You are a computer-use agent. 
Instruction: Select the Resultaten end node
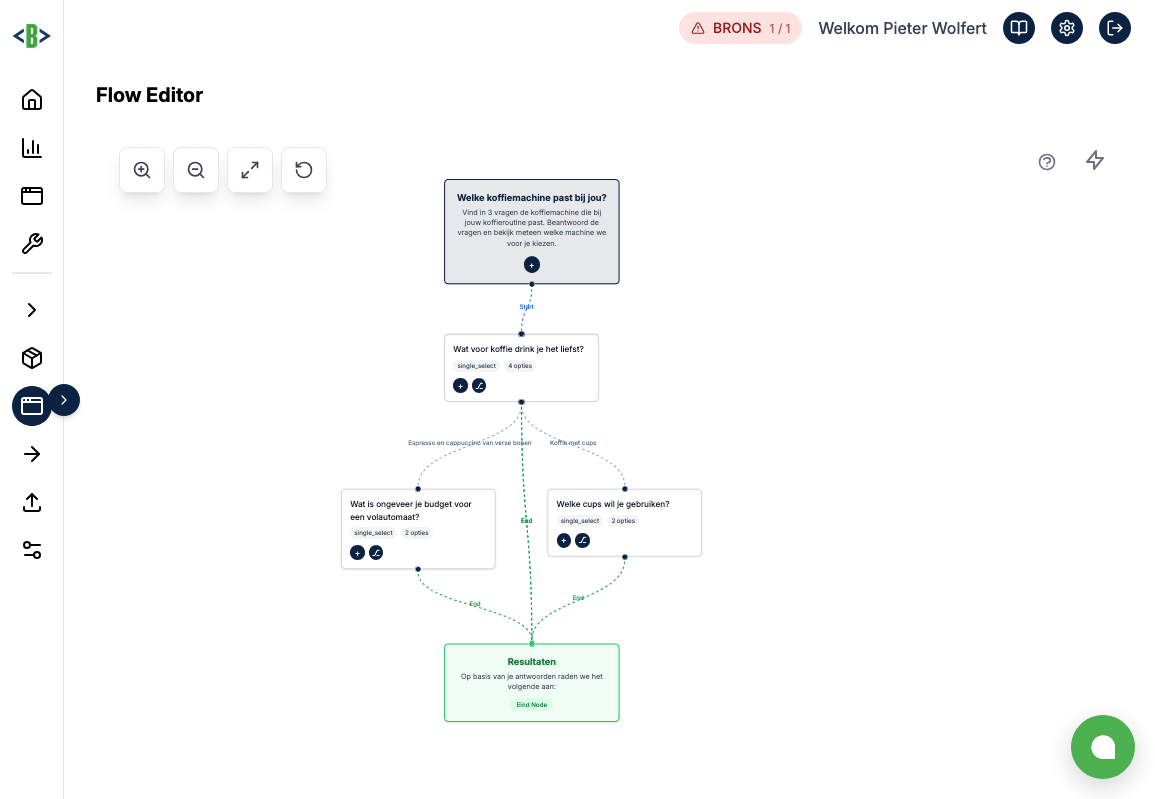(x=531, y=682)
